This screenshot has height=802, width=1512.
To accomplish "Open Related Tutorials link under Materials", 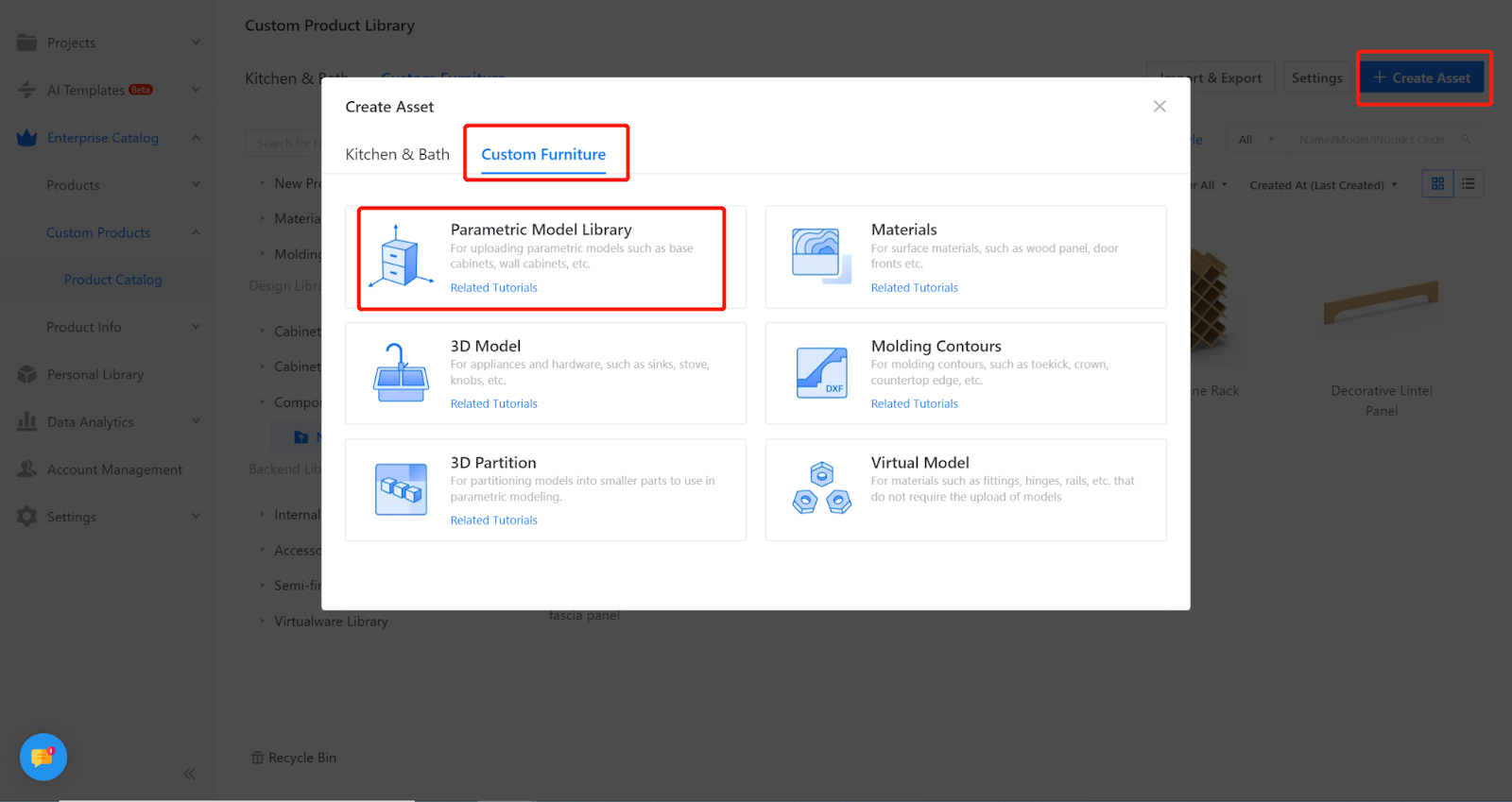I will pyautogui.click(x=914, y=288).
